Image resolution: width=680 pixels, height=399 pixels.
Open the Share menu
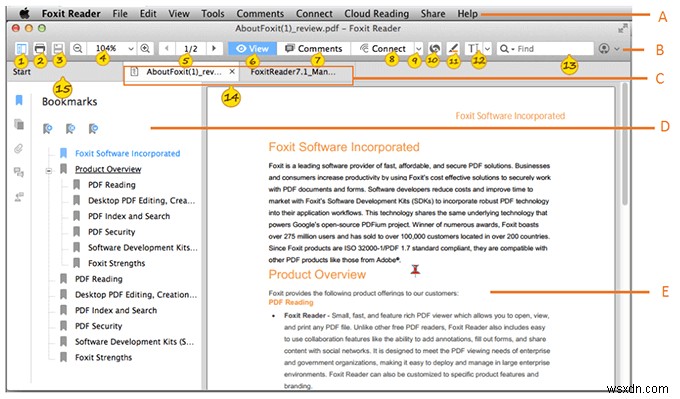(x=432, y=13)
